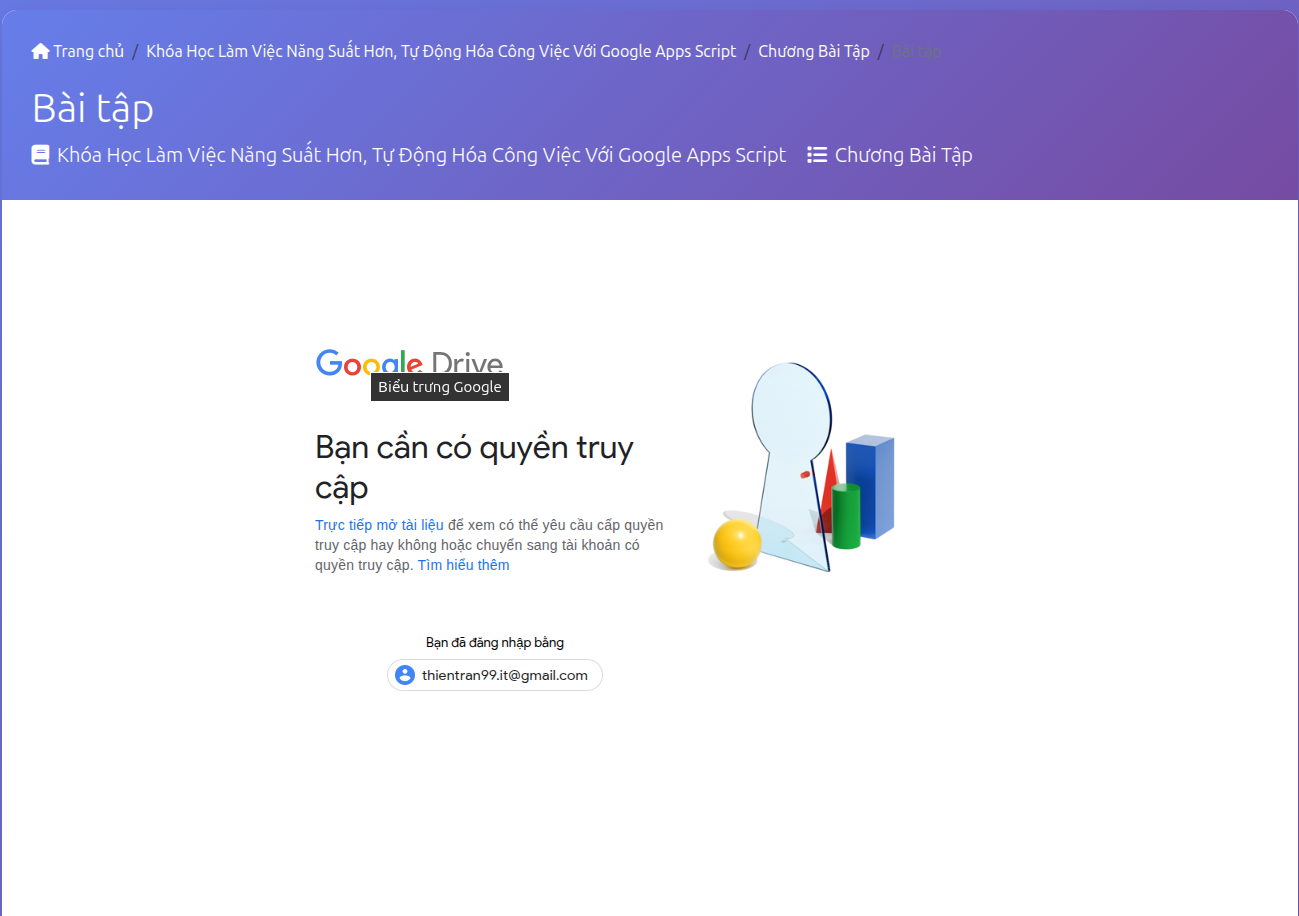Go to Chương Bài Tập in the breadcrumb
The width and height of the screenshot is (1299, 916).
coord(814,51)
